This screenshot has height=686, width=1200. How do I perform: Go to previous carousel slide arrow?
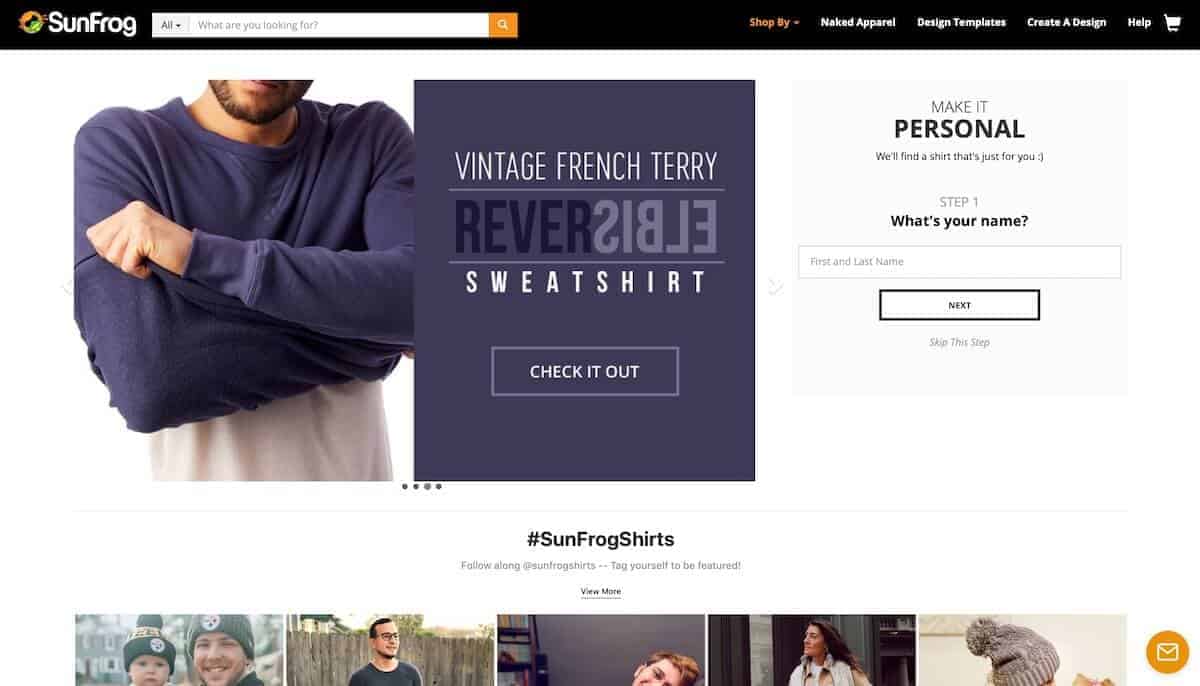tap(67, 287)
